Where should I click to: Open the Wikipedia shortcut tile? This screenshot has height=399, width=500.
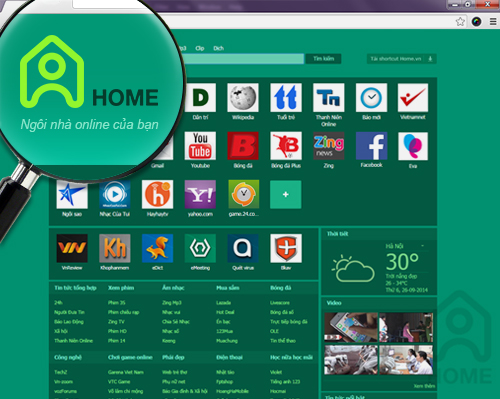coord(243,97)
